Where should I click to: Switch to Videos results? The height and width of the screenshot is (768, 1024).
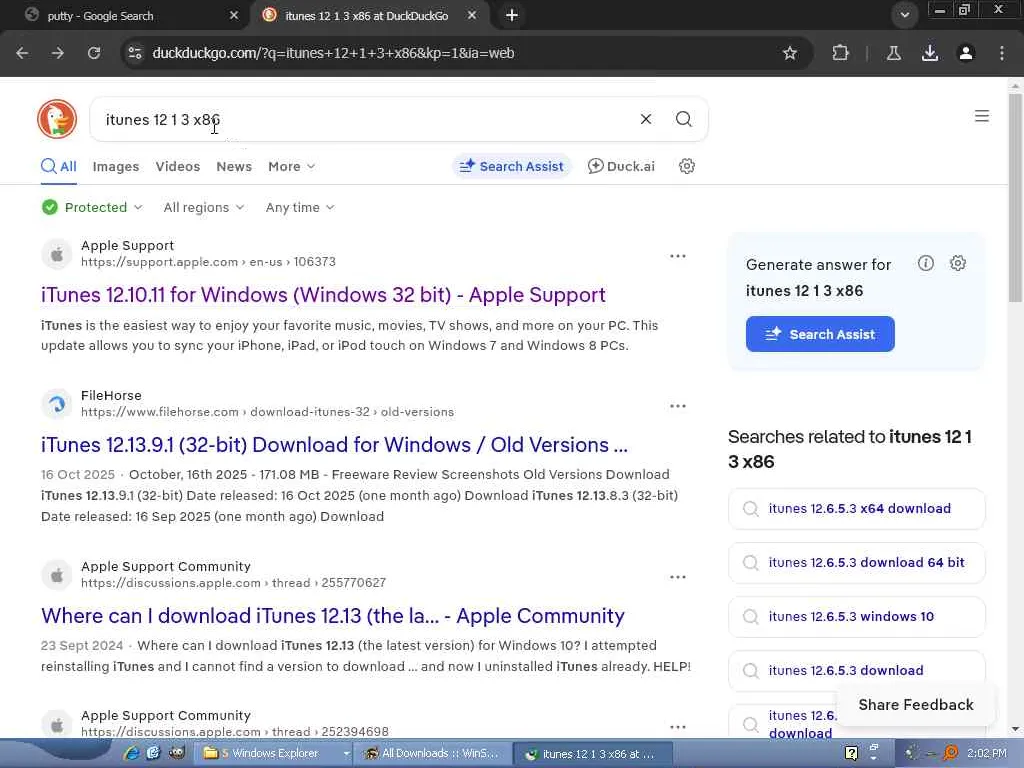[x=178, y=167]
